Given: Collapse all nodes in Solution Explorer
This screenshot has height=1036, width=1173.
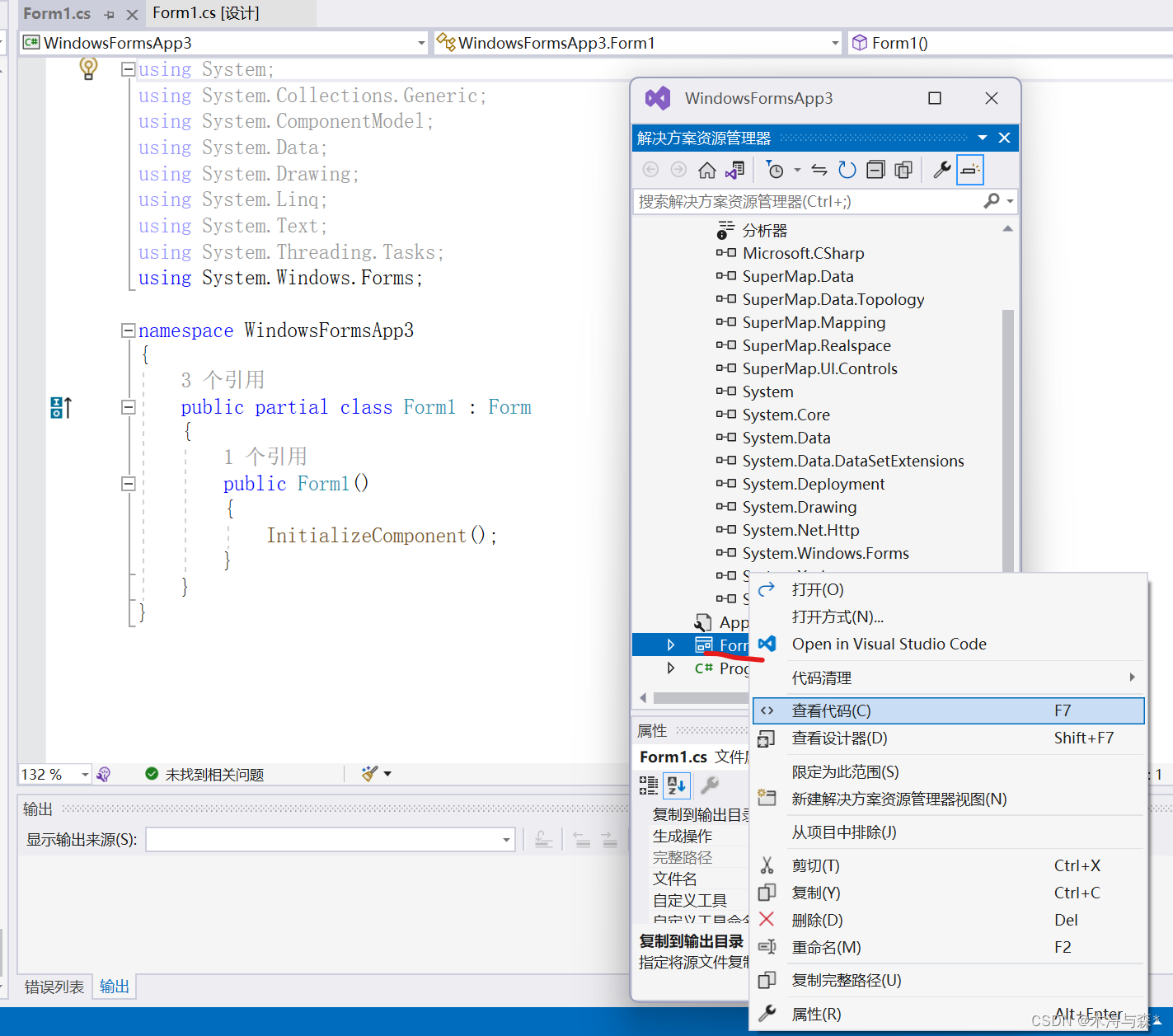Looking at the screenshot, I should (875, 169).
